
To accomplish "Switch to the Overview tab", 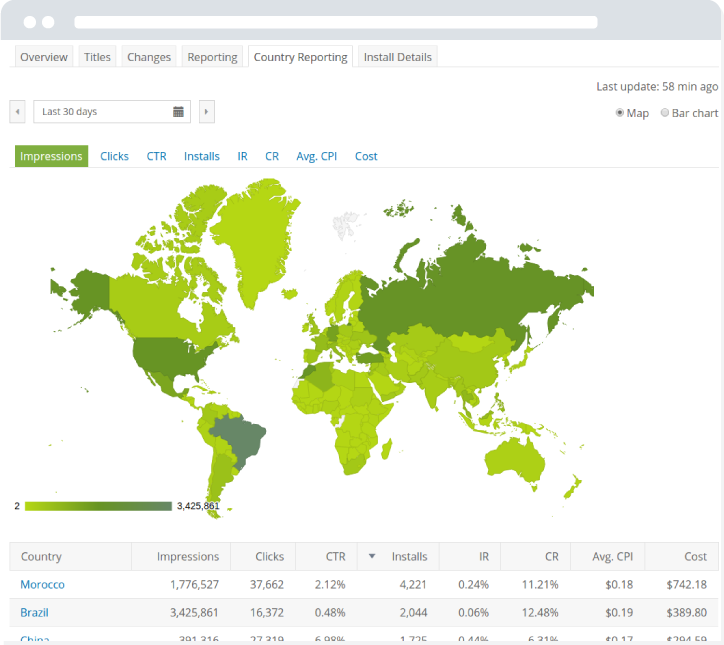I will tap(44, 57).
